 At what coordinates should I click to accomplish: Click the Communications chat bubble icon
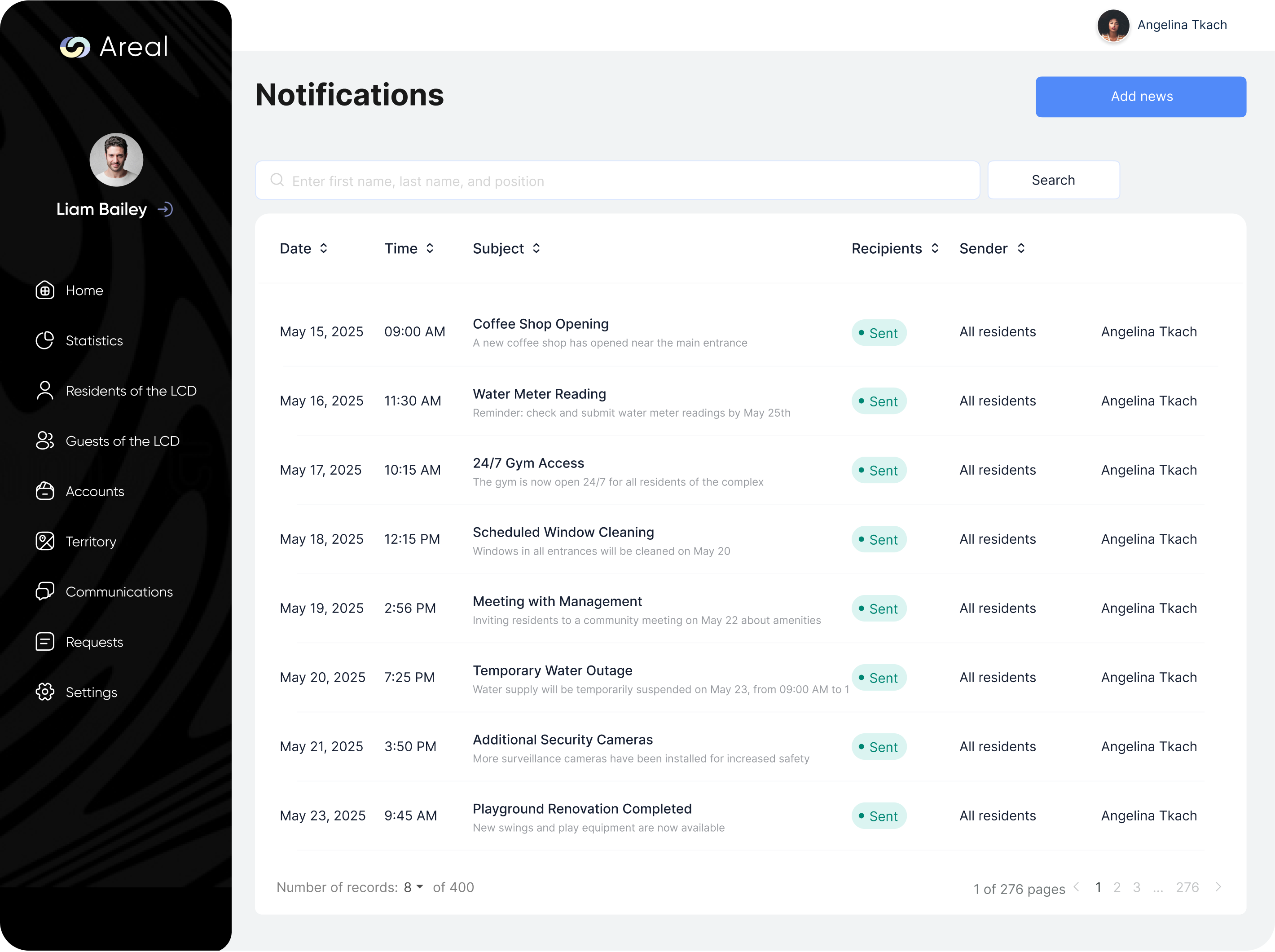point(45,591)
